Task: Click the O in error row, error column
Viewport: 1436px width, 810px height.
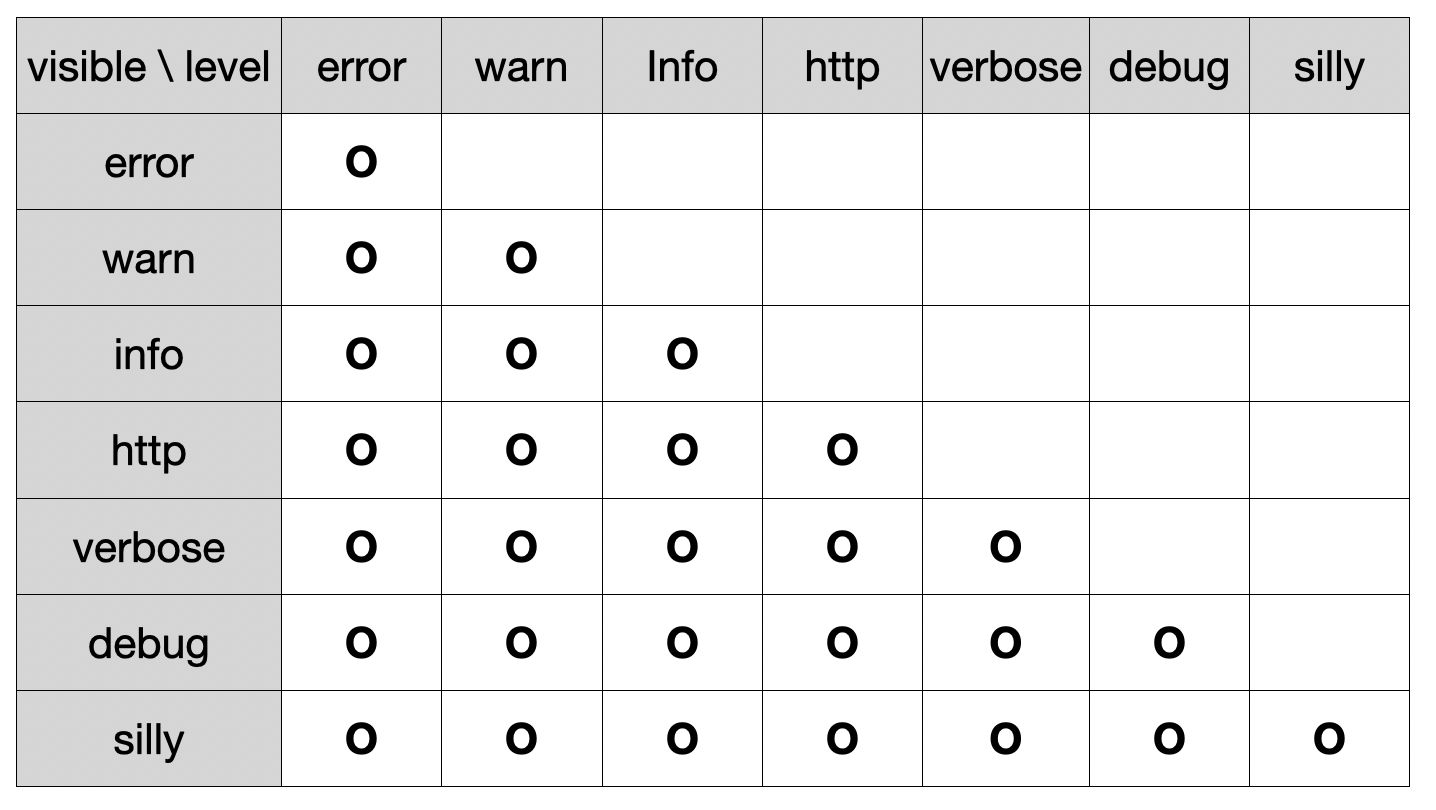Action: click(x=361, y=161)
